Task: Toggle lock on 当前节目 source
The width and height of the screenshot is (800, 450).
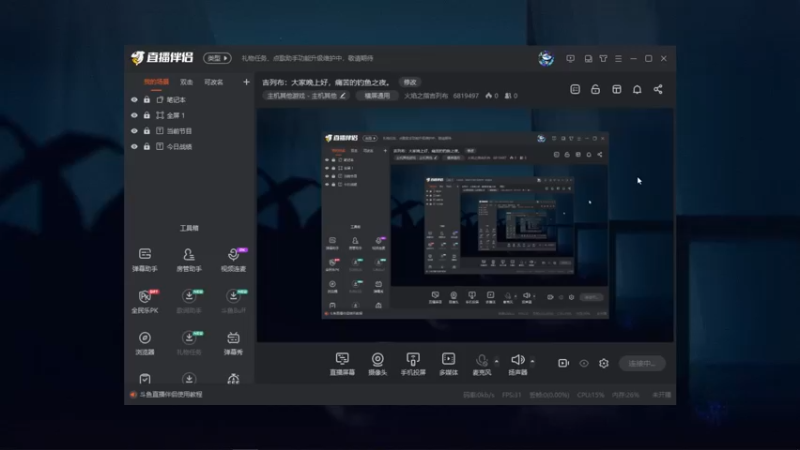Action: (x=147, y=131)
